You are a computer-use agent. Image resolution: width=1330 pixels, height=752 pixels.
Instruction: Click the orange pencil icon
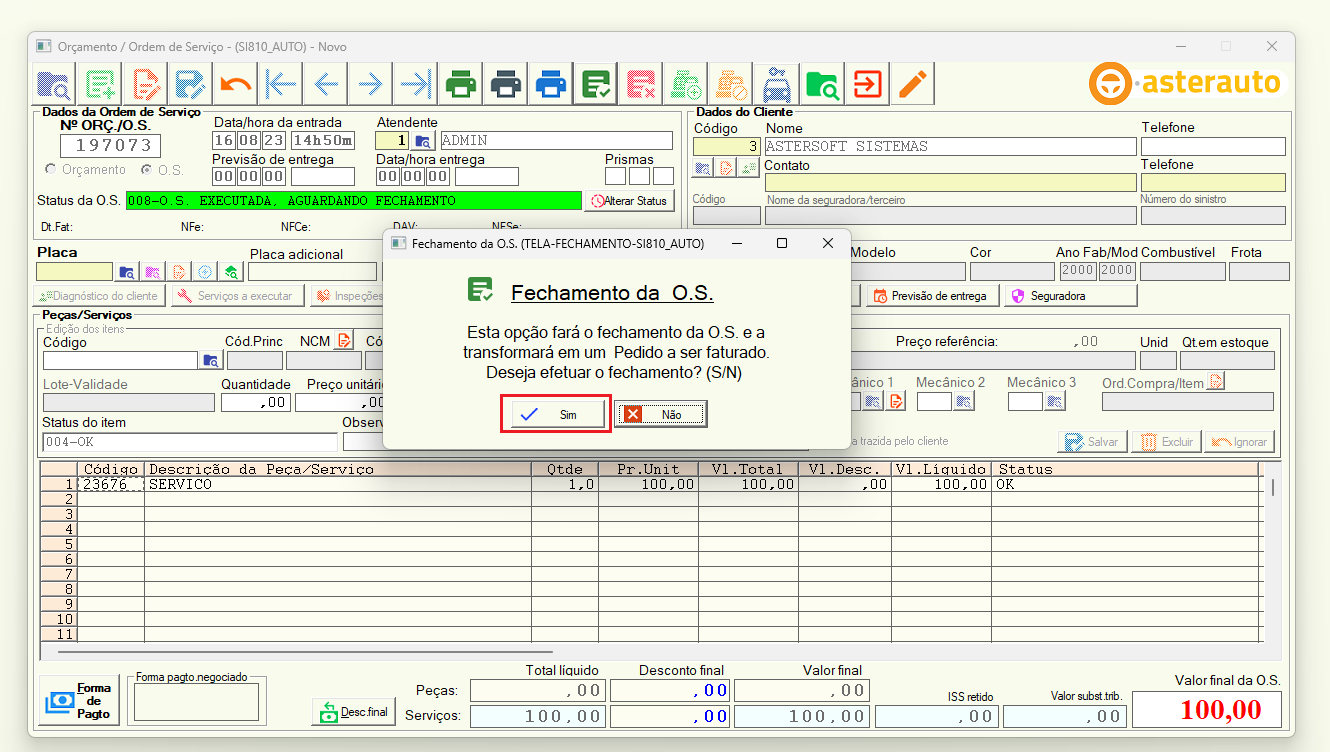[x=913, y=84]
